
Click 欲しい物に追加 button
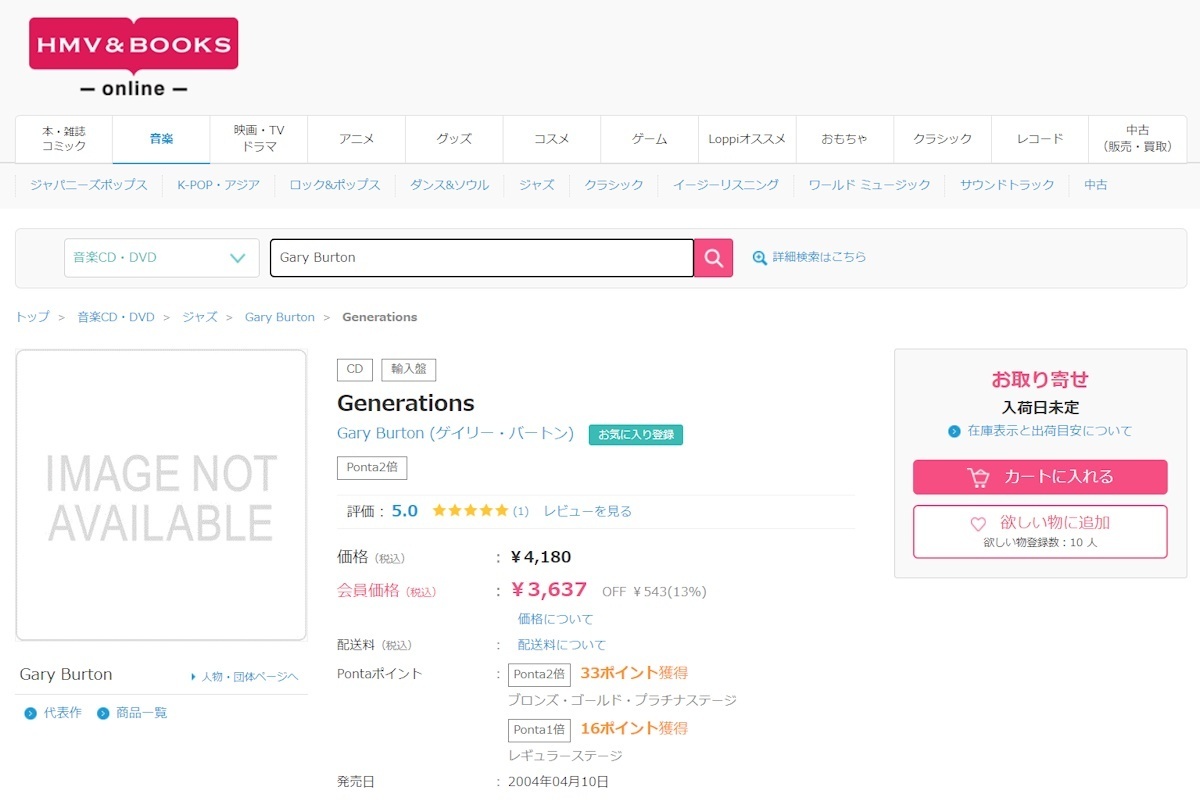coord(1040,531)
